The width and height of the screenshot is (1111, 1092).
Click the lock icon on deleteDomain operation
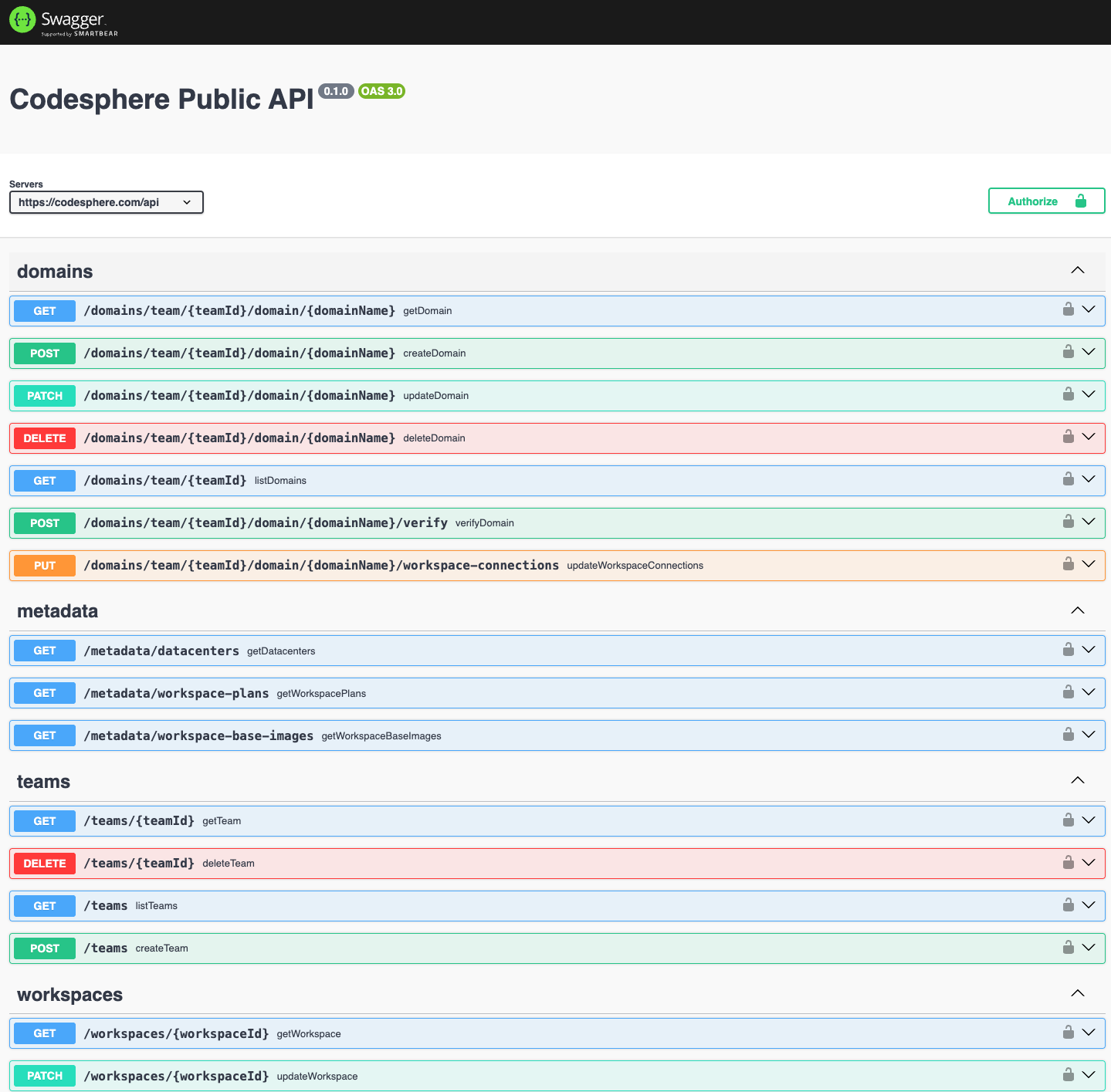click(1069, 436)
